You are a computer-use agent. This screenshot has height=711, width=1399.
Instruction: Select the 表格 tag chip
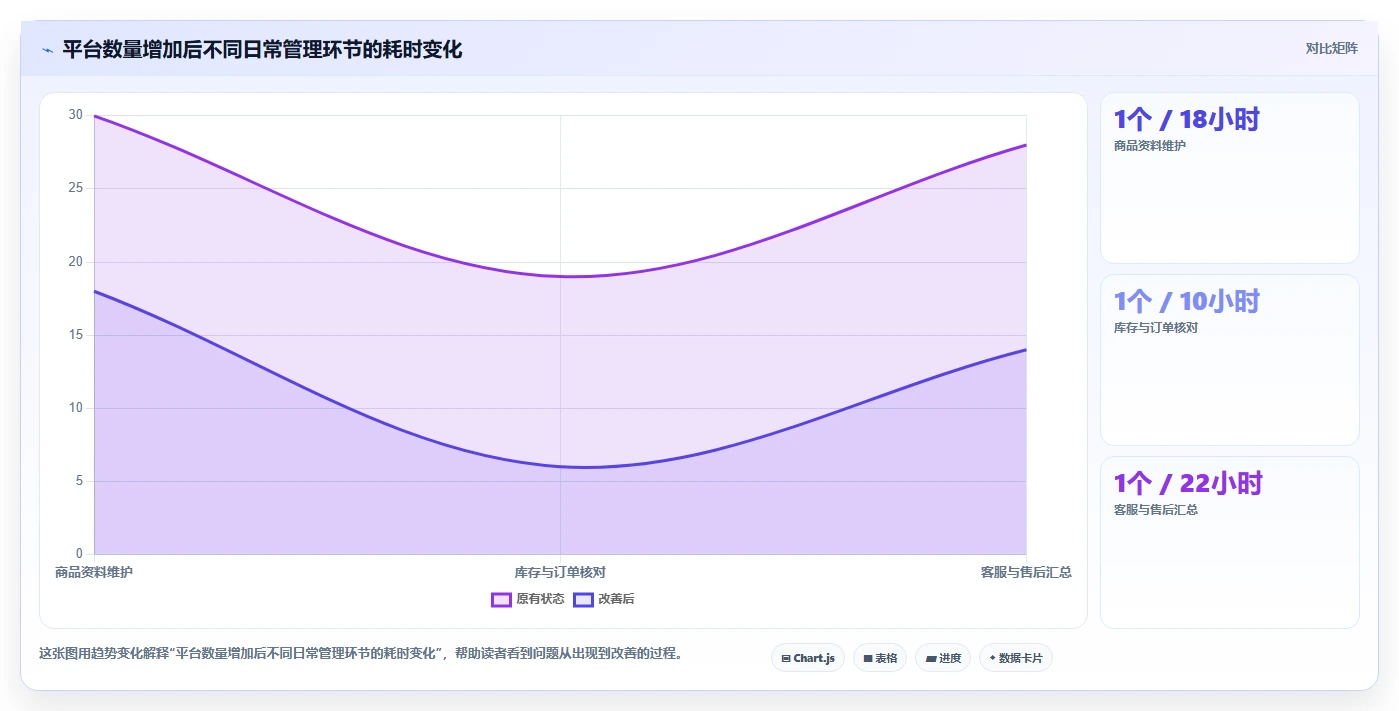(880, 658)
